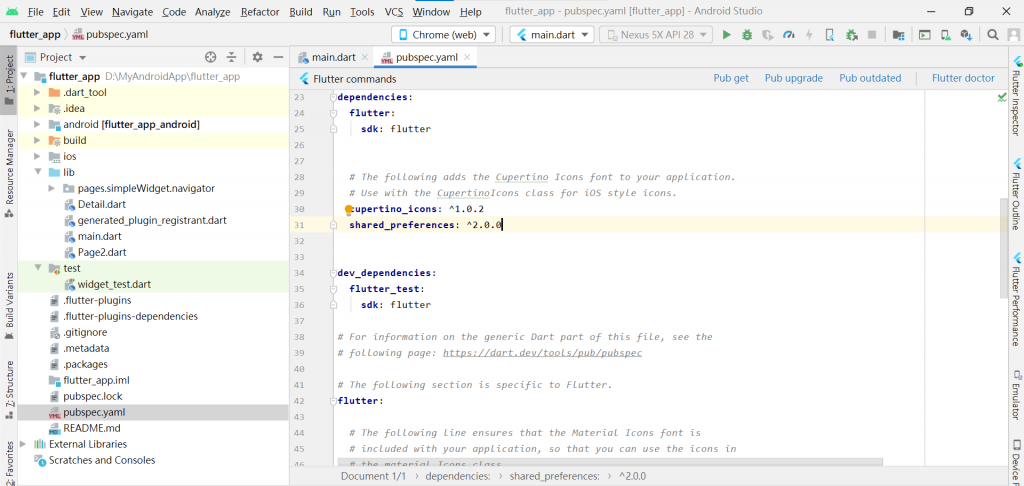
Task: Open Run Anything toolbar icon
Action: [924, 35]
